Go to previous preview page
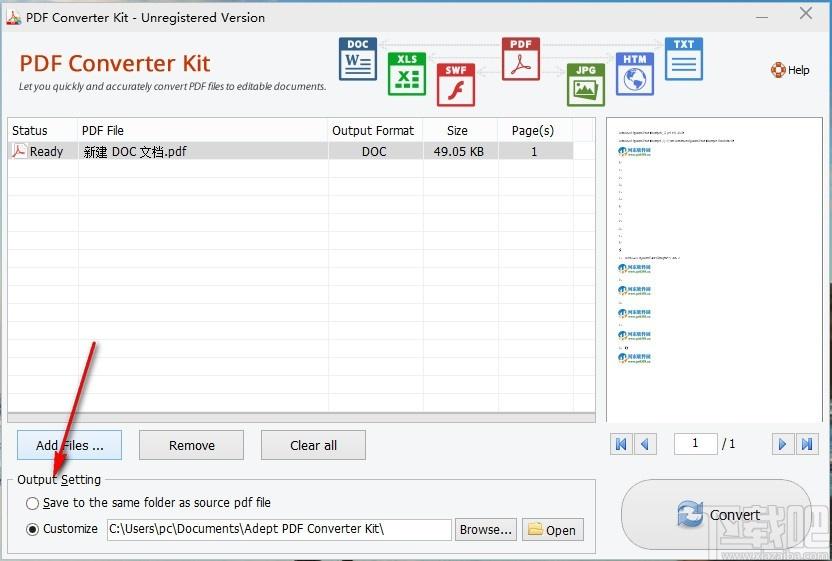This screenshot has height=561, width=832. tap(645, 444)
